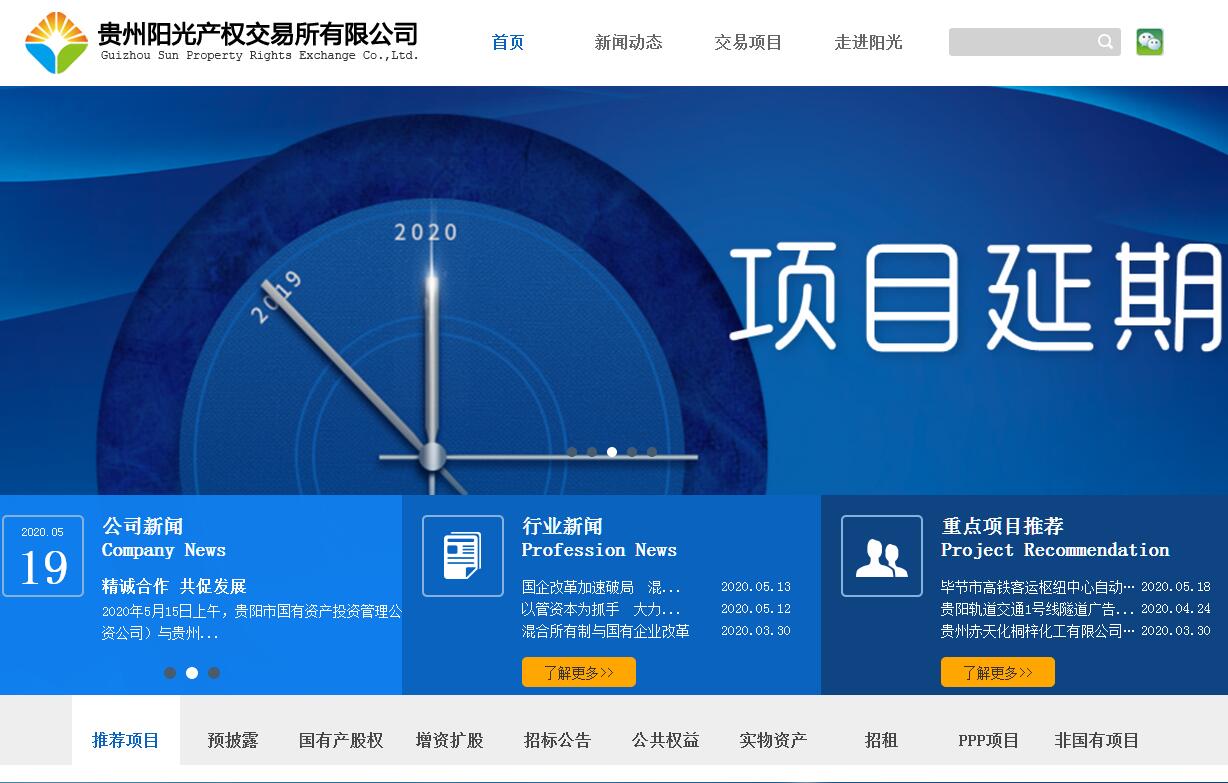Open the 走进阳光 navigation menu

pyautogui.click(x=868, y=42)
